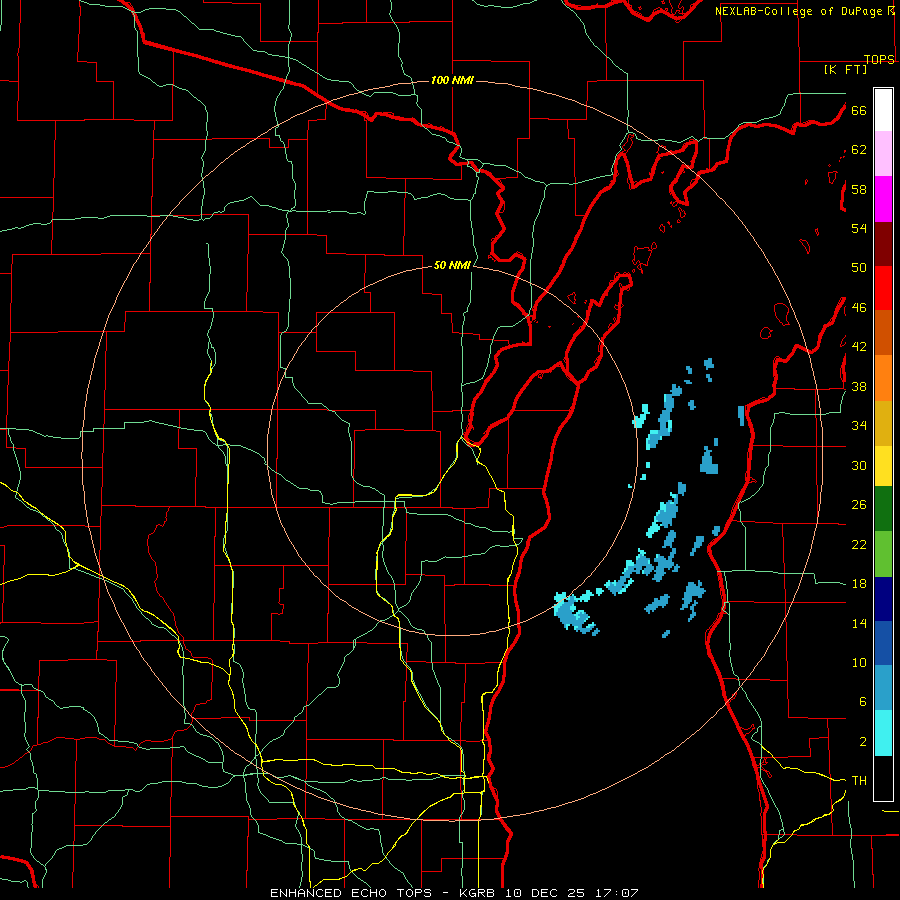Screen dimensions: 900x900
Task: Click the legend value 46
Action: (x=859, y=308)
